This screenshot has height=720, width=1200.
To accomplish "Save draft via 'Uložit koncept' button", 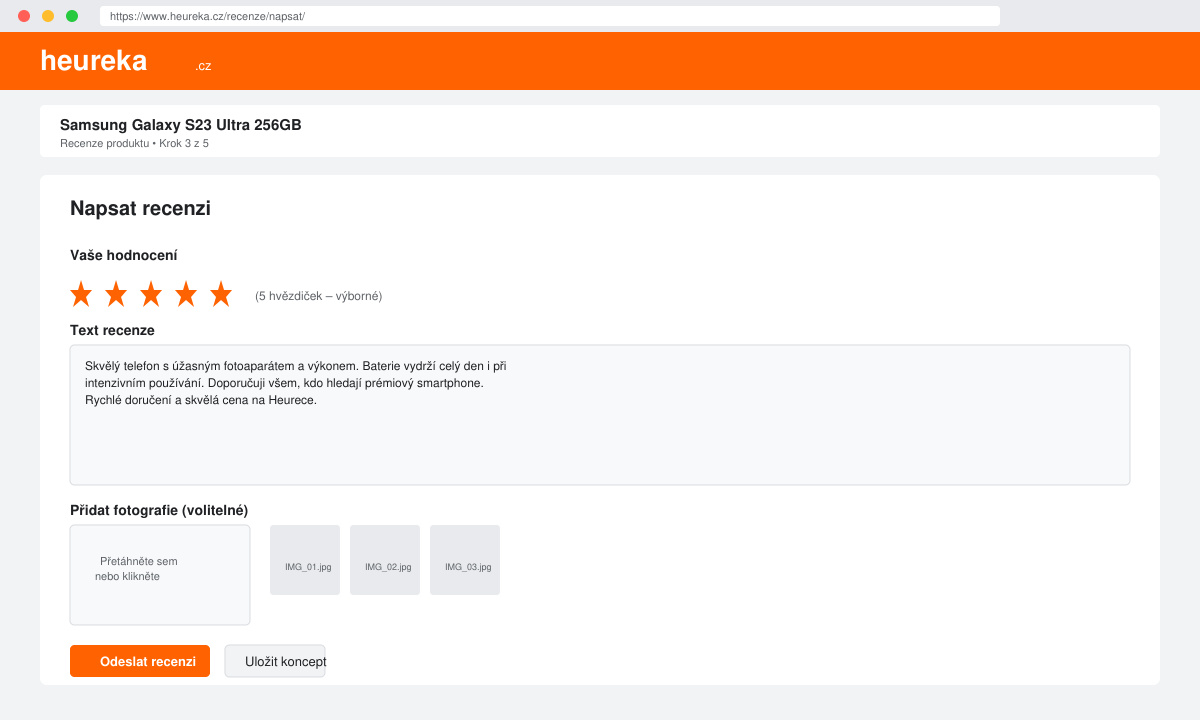I will (275, 661).
